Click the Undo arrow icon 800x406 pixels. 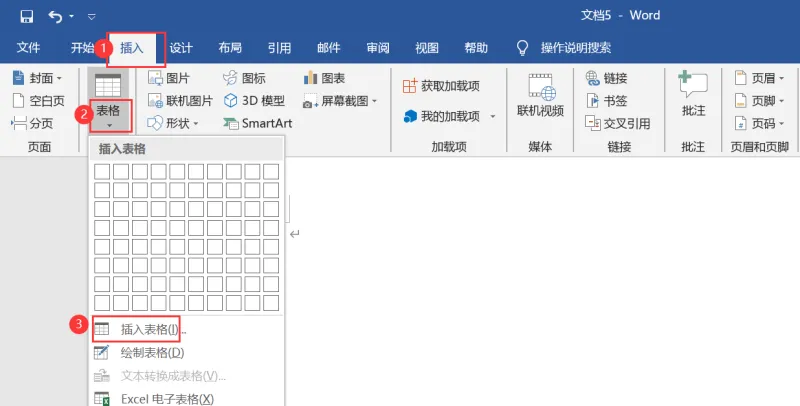point(55,16)
